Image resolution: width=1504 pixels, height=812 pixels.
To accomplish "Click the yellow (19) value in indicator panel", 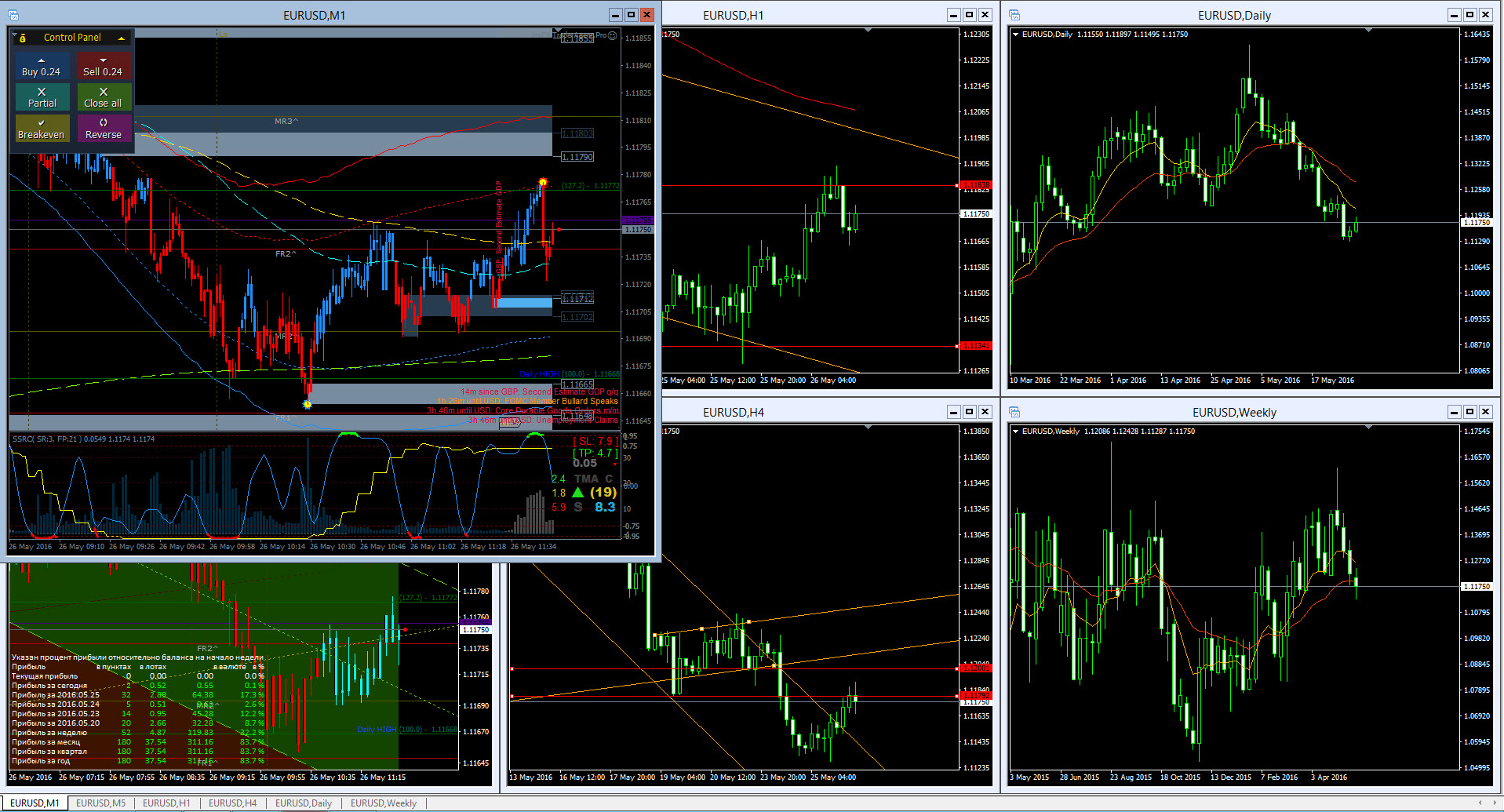I will (x=603, y=492).
